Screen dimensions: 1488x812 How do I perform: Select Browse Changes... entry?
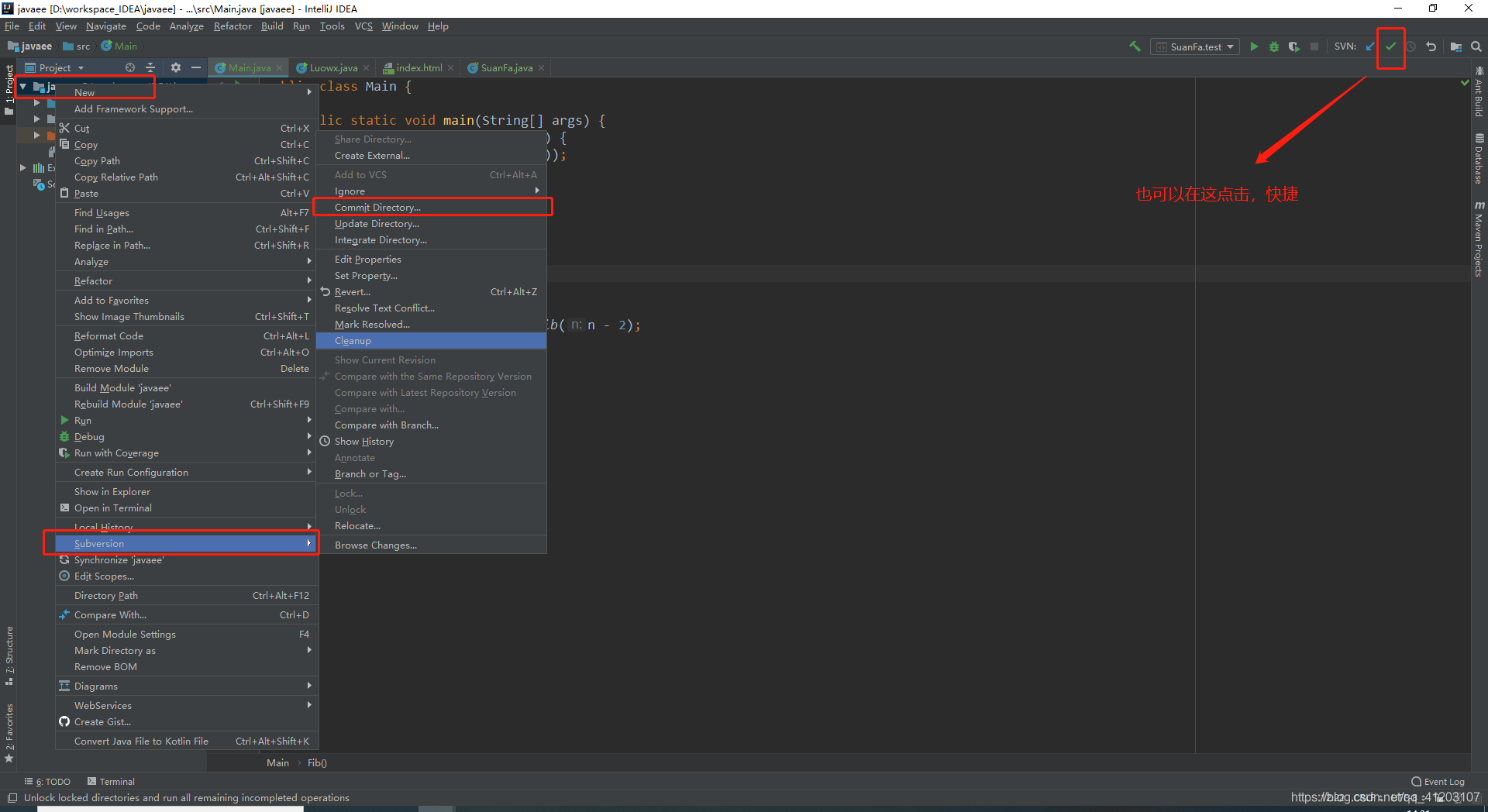(431, 545)
